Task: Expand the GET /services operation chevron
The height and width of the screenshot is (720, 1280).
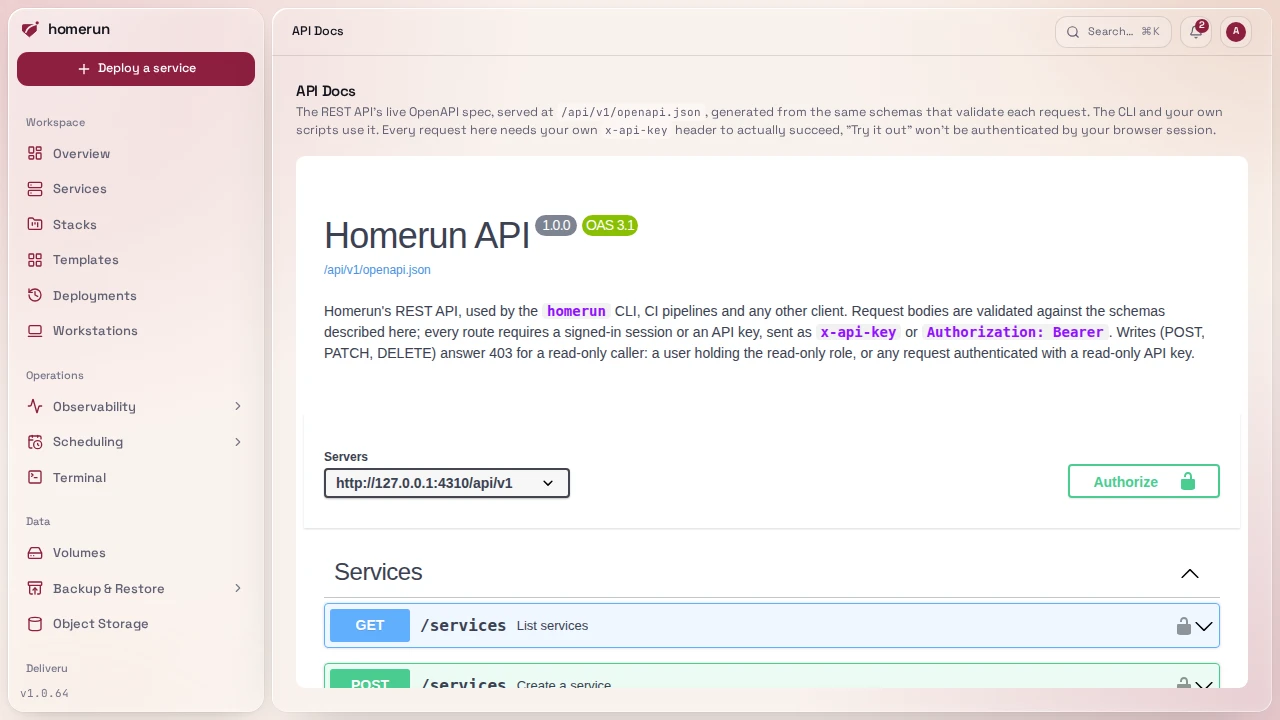Action: 1204,626
